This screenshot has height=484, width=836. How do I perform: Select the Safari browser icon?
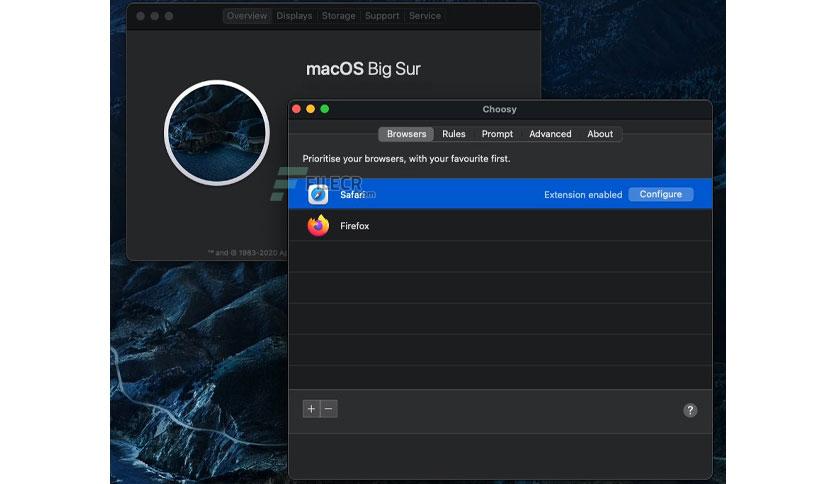click(x=318, y=194)
